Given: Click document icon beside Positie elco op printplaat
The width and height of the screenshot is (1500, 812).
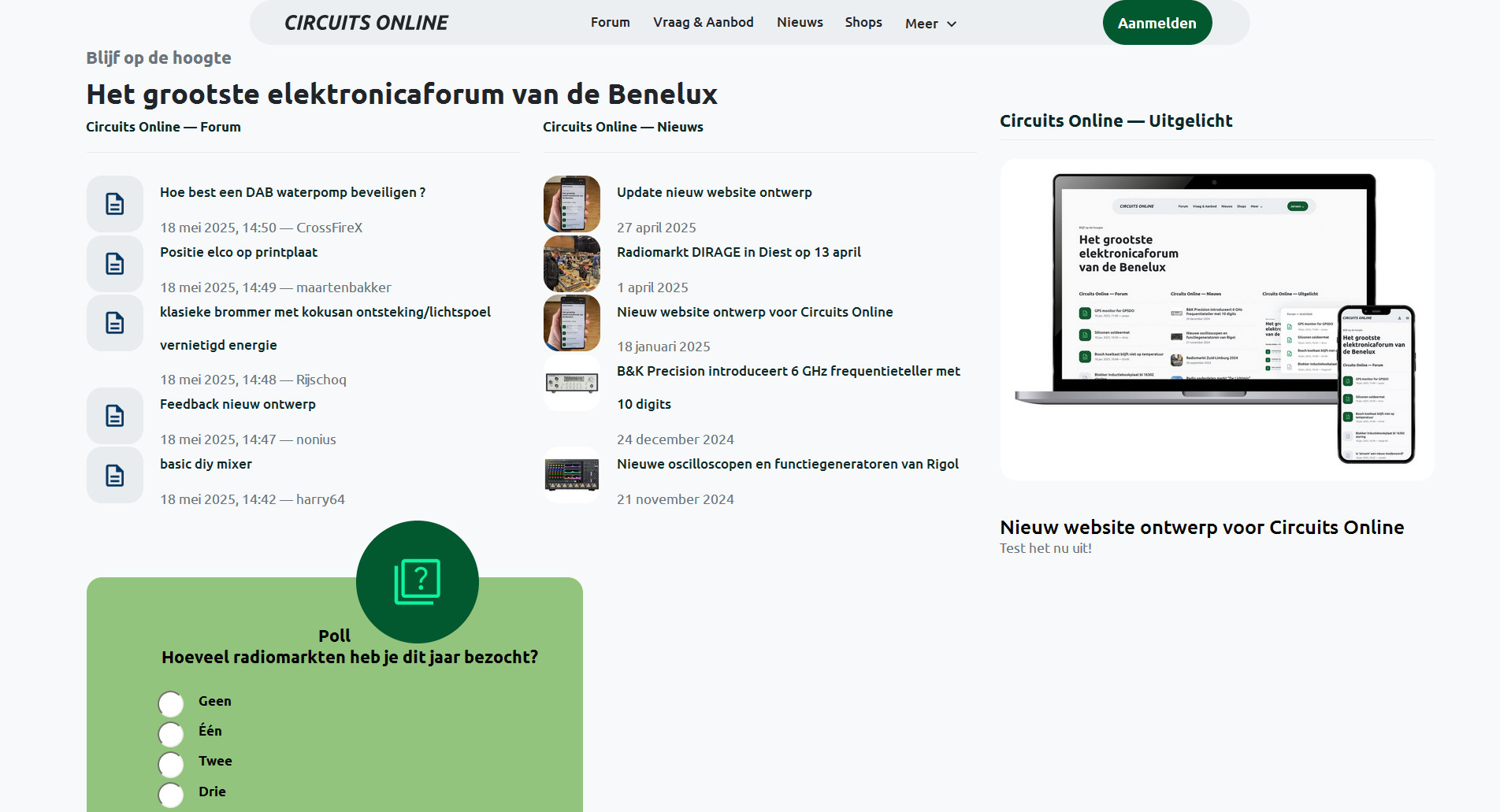Looking at the screenshot, I should point(115,264).
